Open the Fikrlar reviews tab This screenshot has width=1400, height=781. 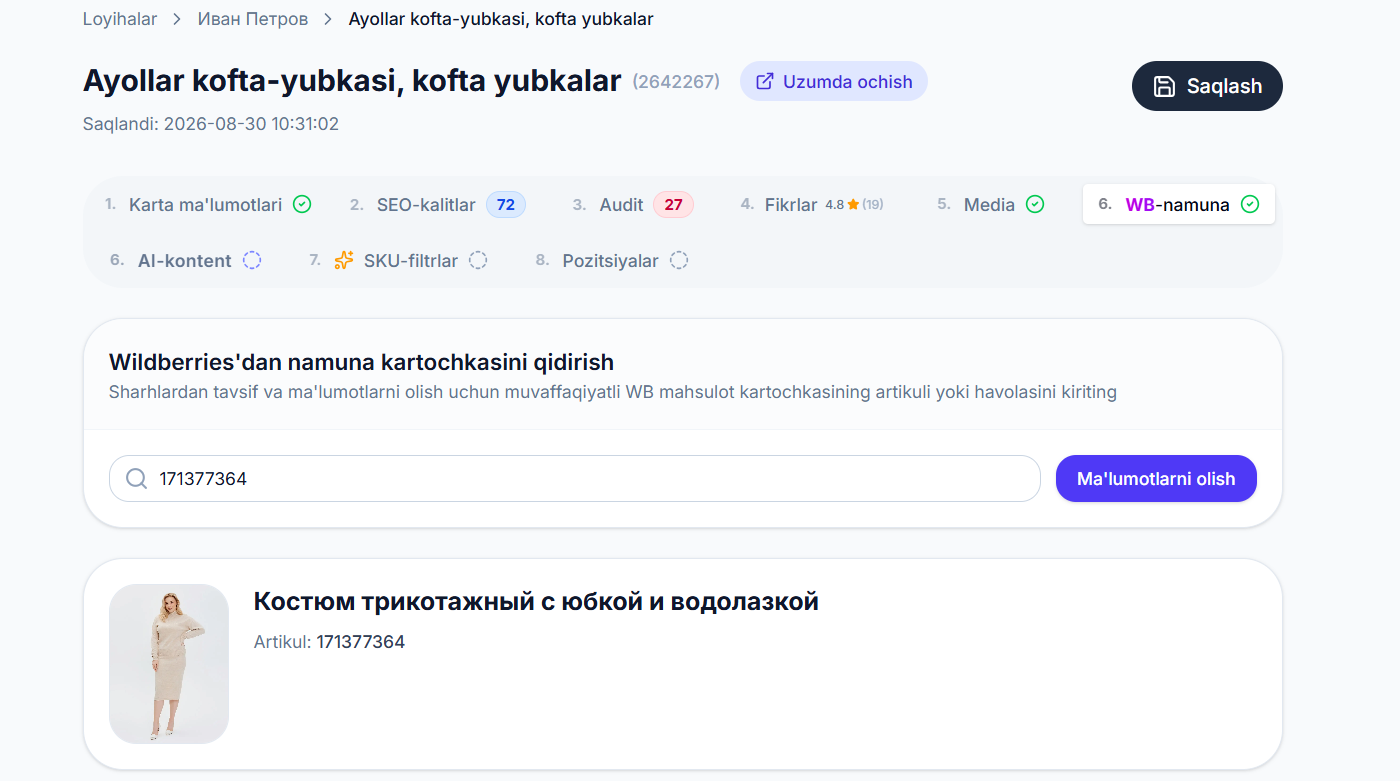812,205
